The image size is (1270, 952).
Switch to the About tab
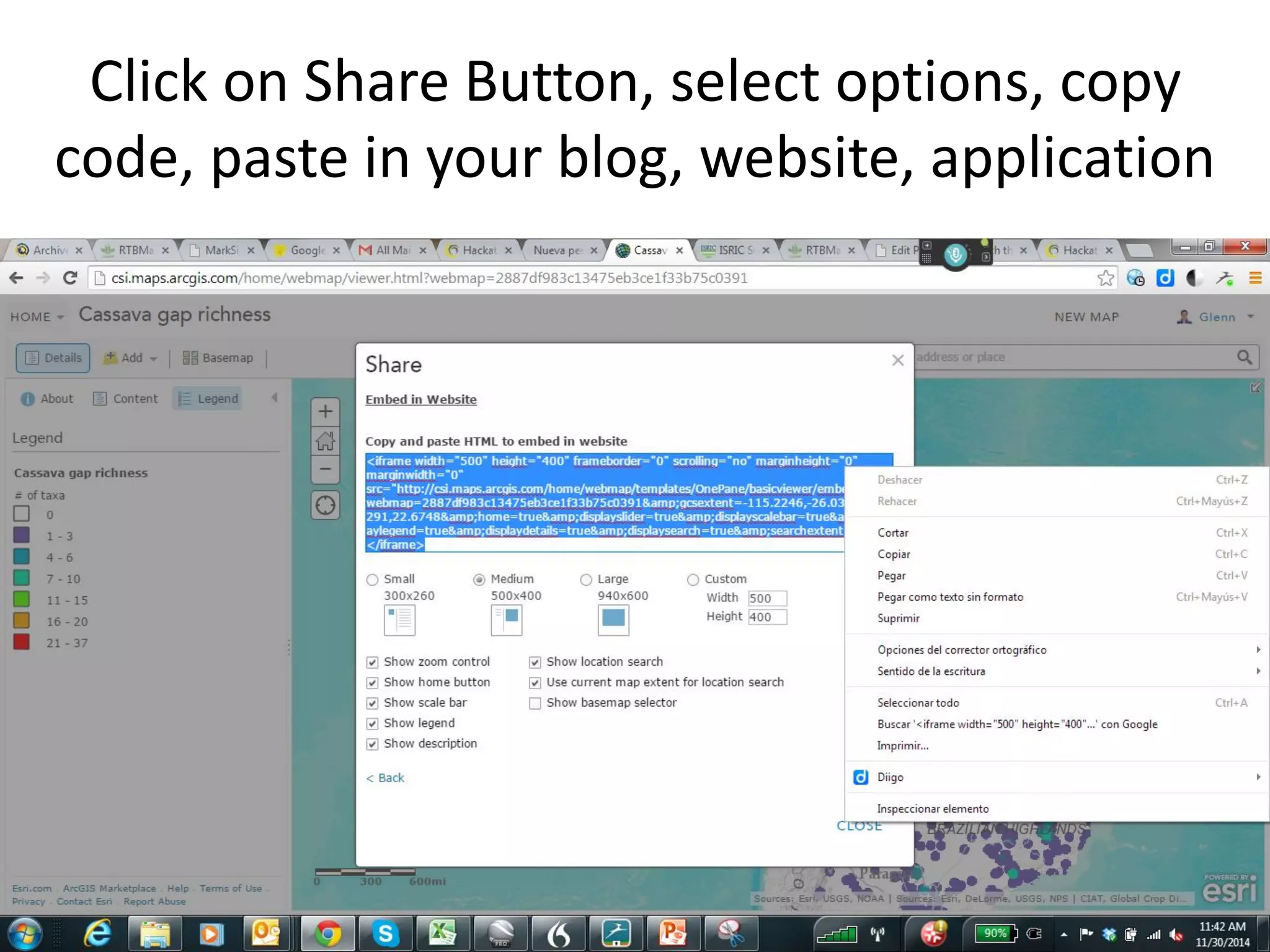47,399
